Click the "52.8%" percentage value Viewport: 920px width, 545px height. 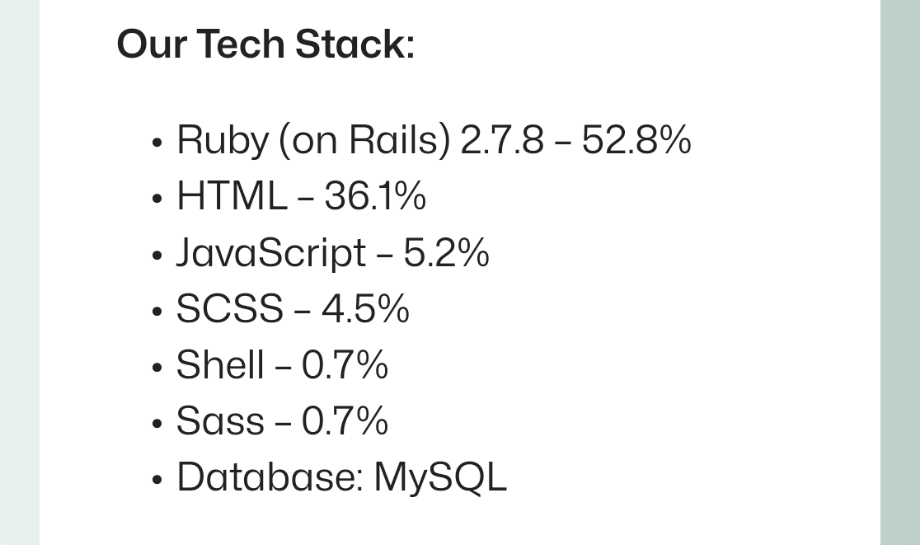coord(636,141)
